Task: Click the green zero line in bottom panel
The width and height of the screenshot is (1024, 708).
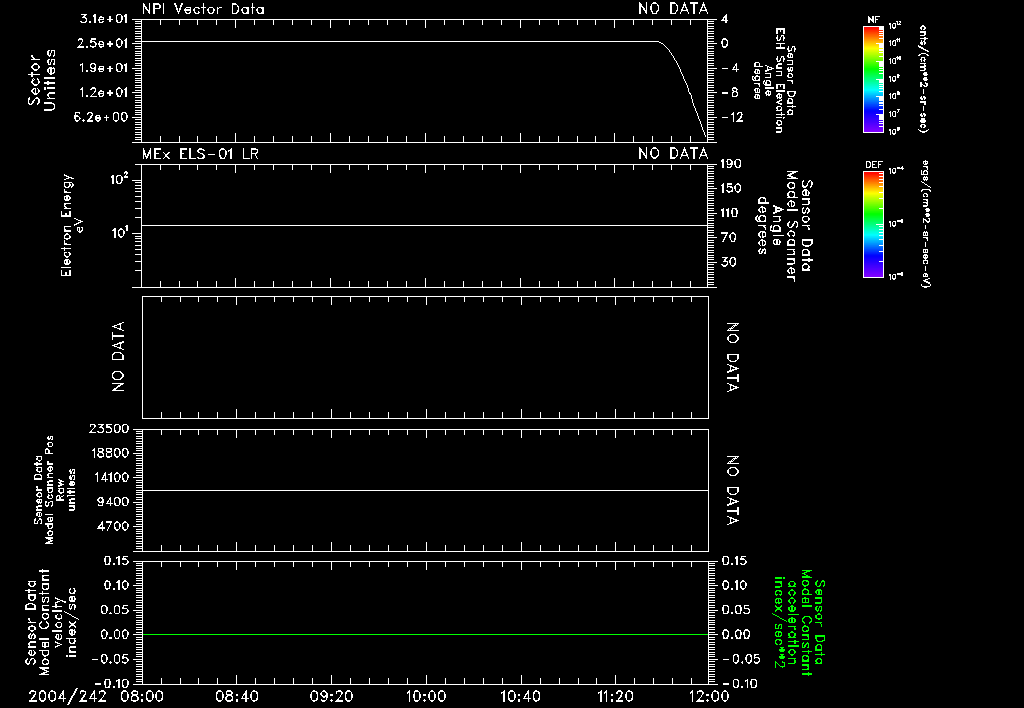Action: (425, 634)
